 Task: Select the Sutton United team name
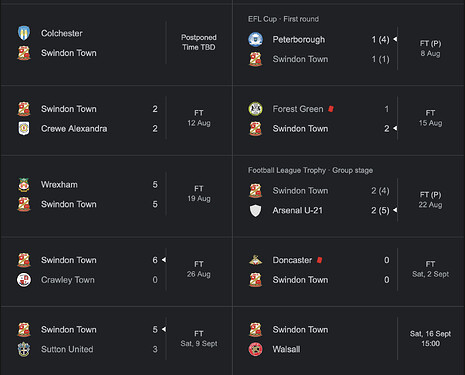click(67, 349)
